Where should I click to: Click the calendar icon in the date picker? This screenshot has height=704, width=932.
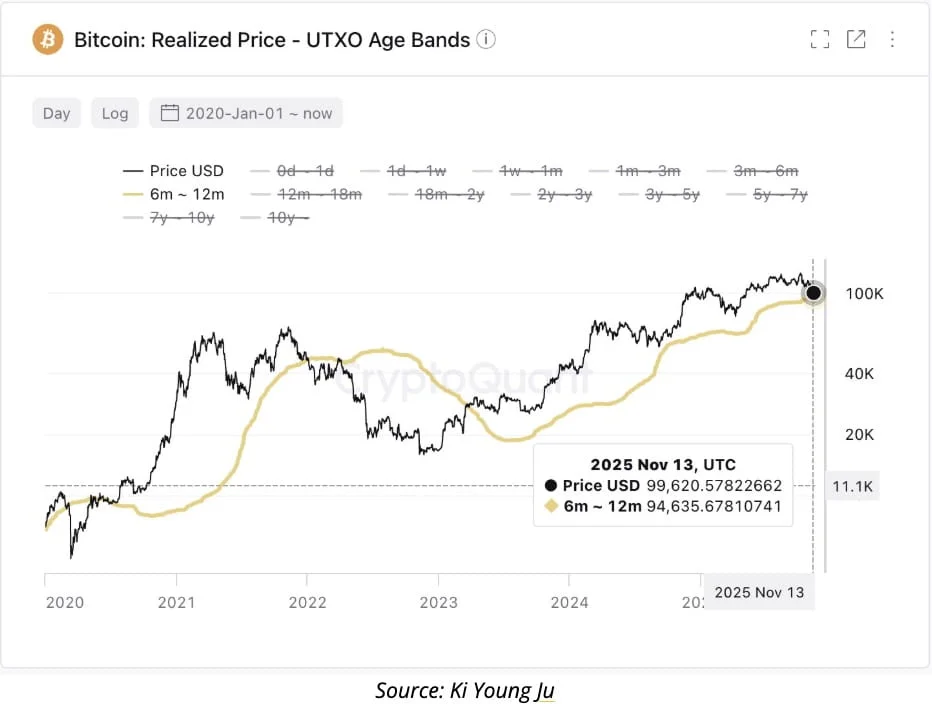click(167, 113)
